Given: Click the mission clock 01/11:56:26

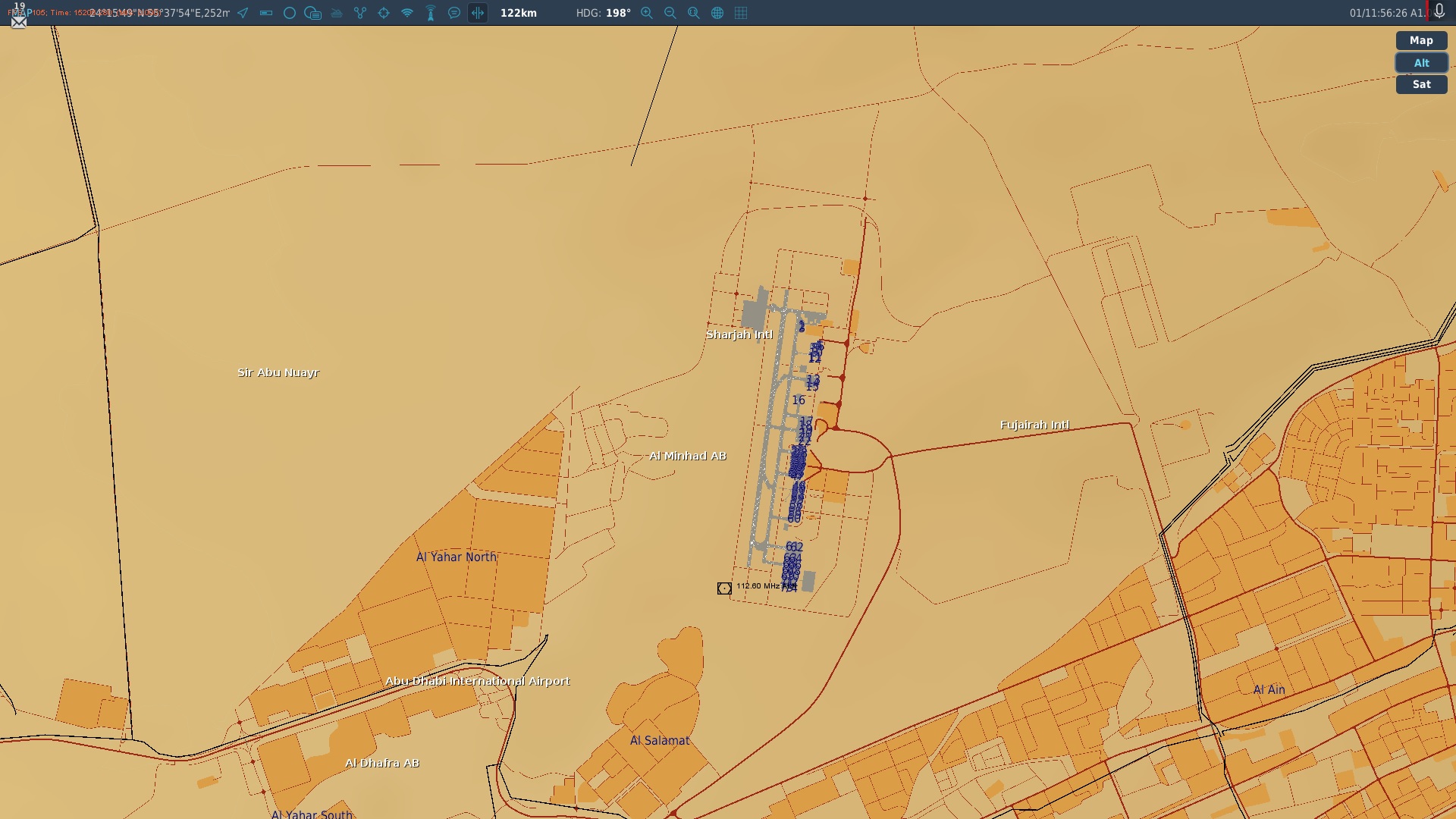Looking at the screenshot, I should [x=1378, y=13].
